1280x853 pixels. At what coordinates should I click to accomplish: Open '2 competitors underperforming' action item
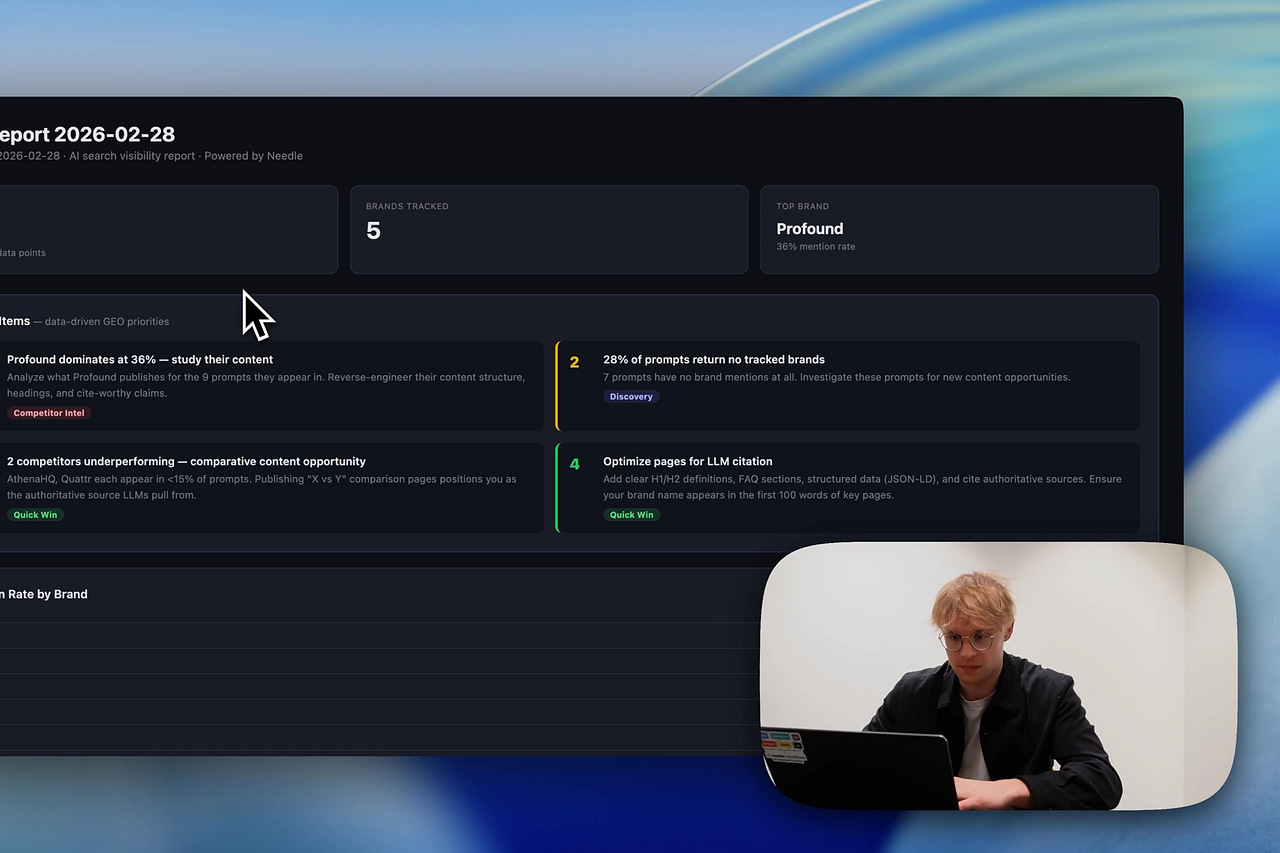click(271, 488)
